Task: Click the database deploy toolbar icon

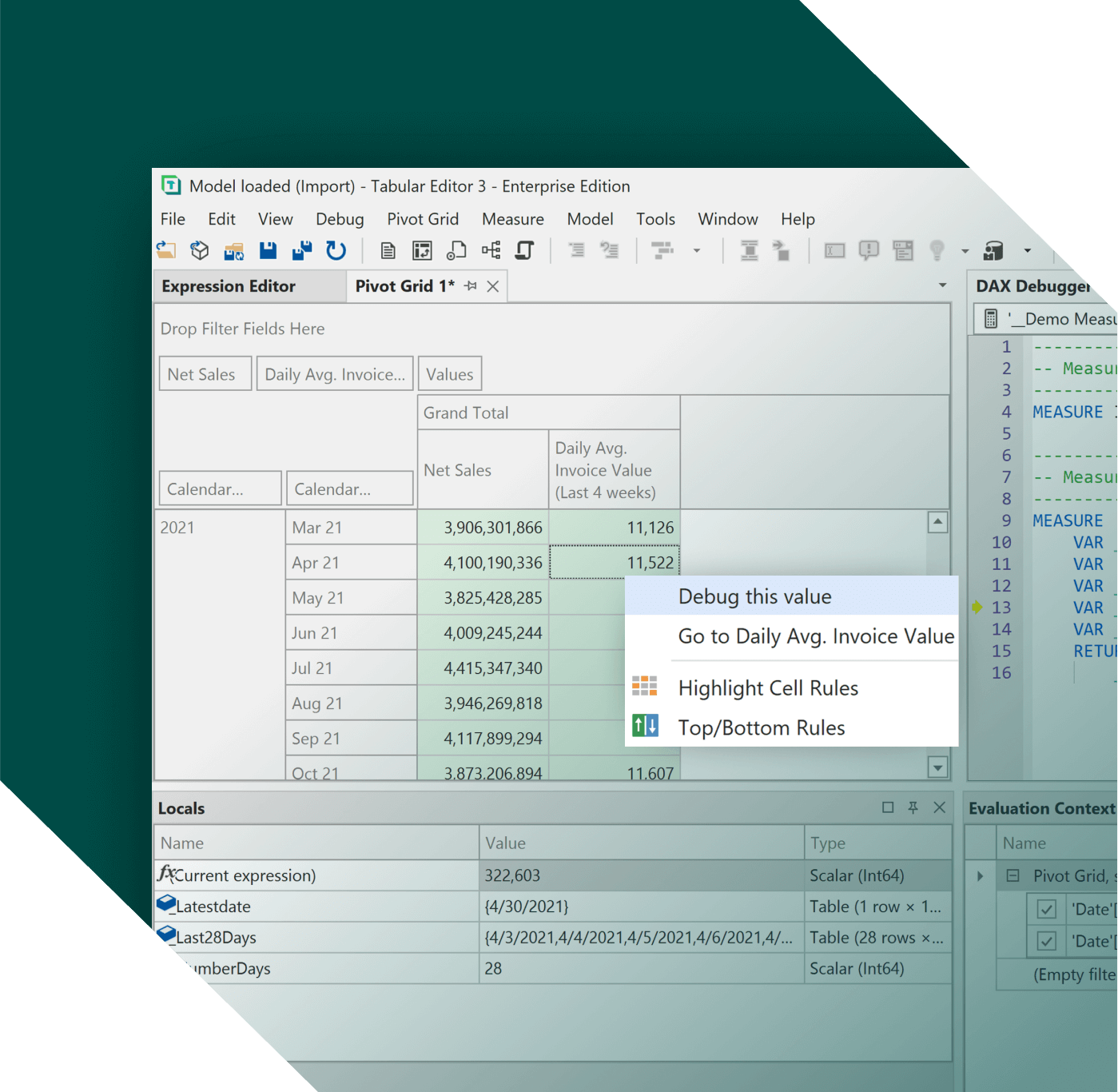Action: 993,251
